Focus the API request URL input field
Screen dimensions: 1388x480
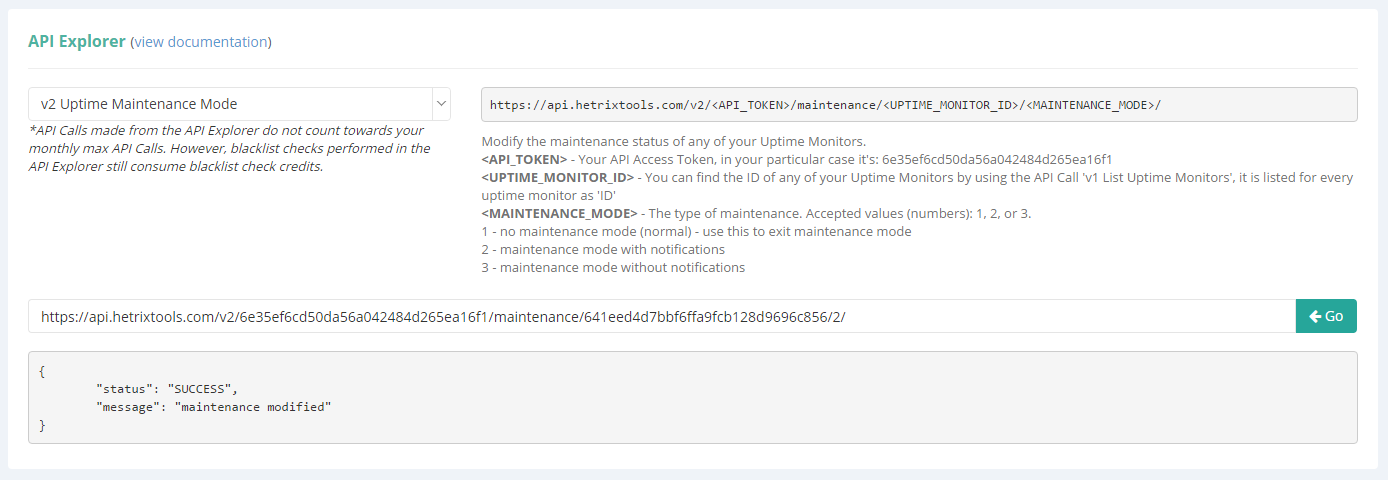(x=662, y=316)
